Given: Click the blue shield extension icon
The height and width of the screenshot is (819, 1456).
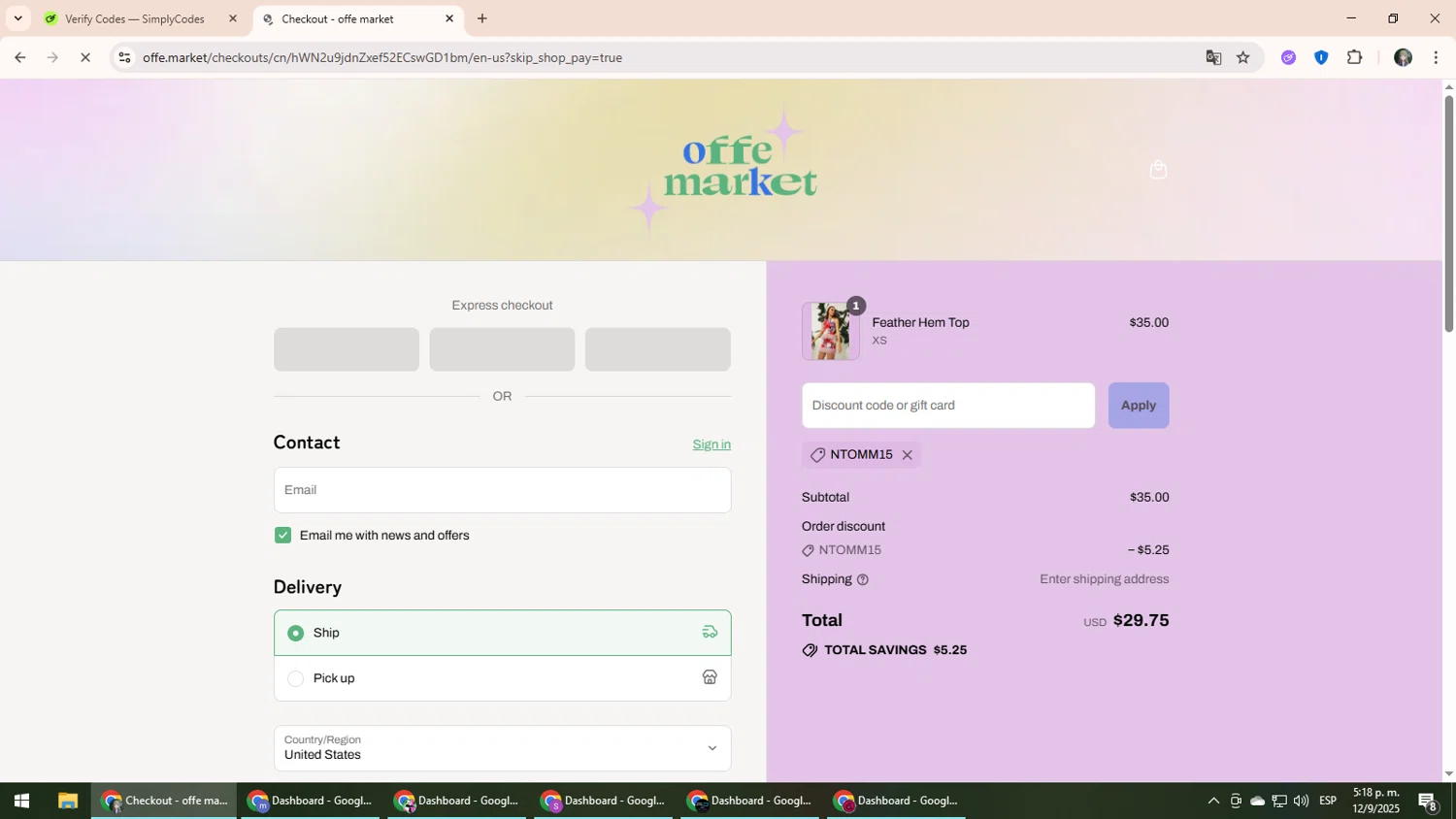Looking at the screenshot, I should [x=1321, y=57].
